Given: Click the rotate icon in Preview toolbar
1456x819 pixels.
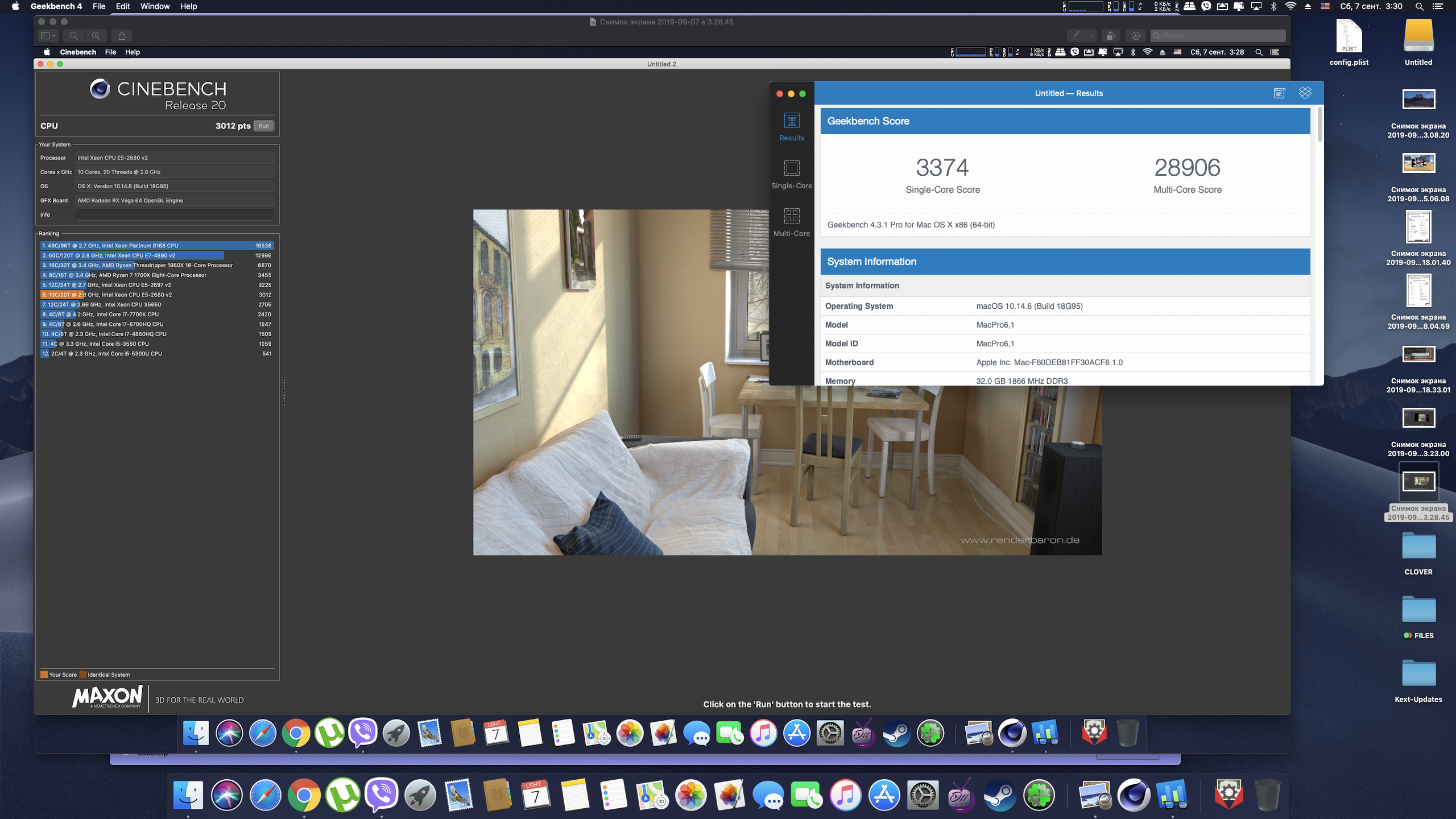Looking at the screenshot, I should point(1110,36).
